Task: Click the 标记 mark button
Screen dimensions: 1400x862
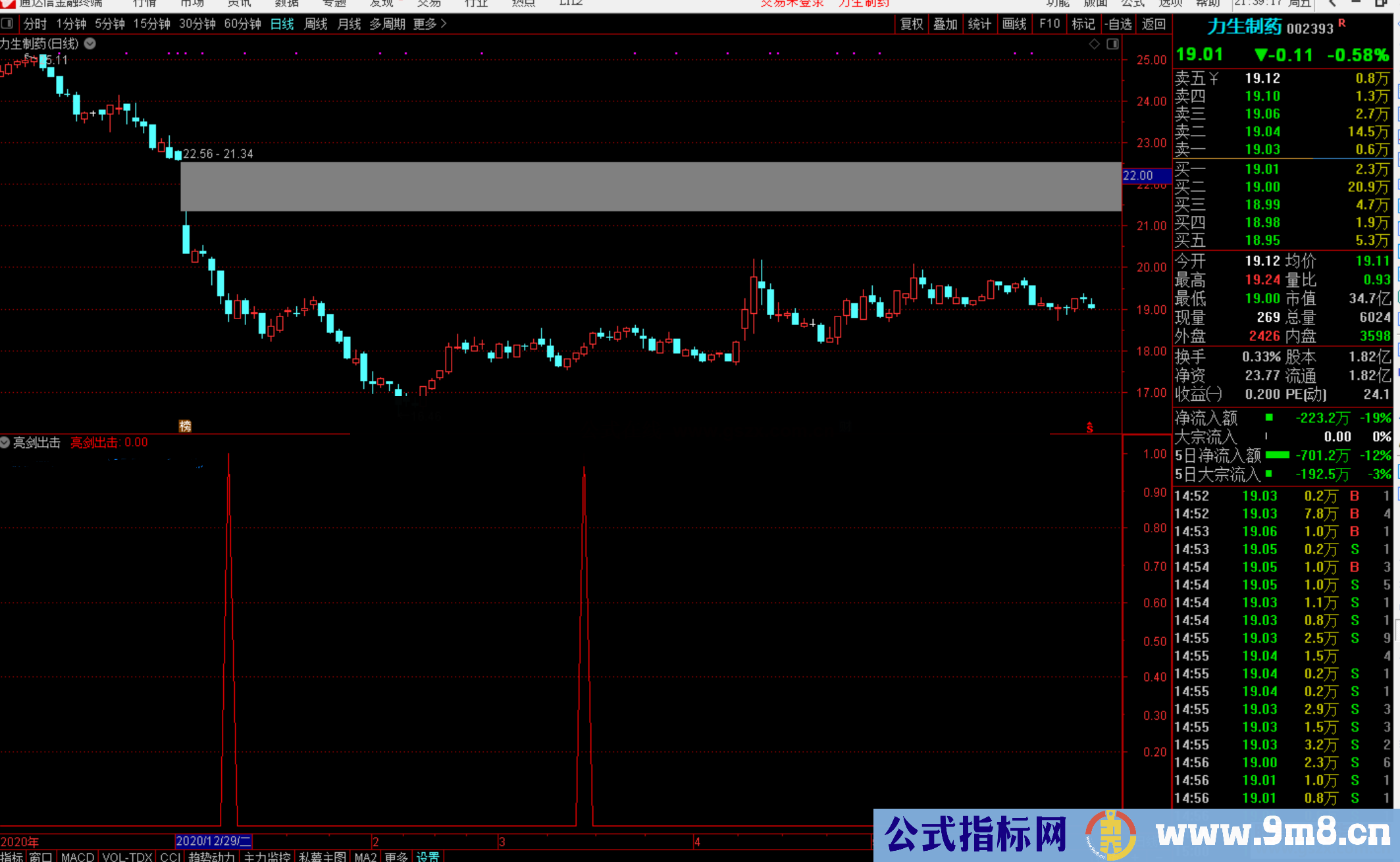Action: tap(1083, 24)
